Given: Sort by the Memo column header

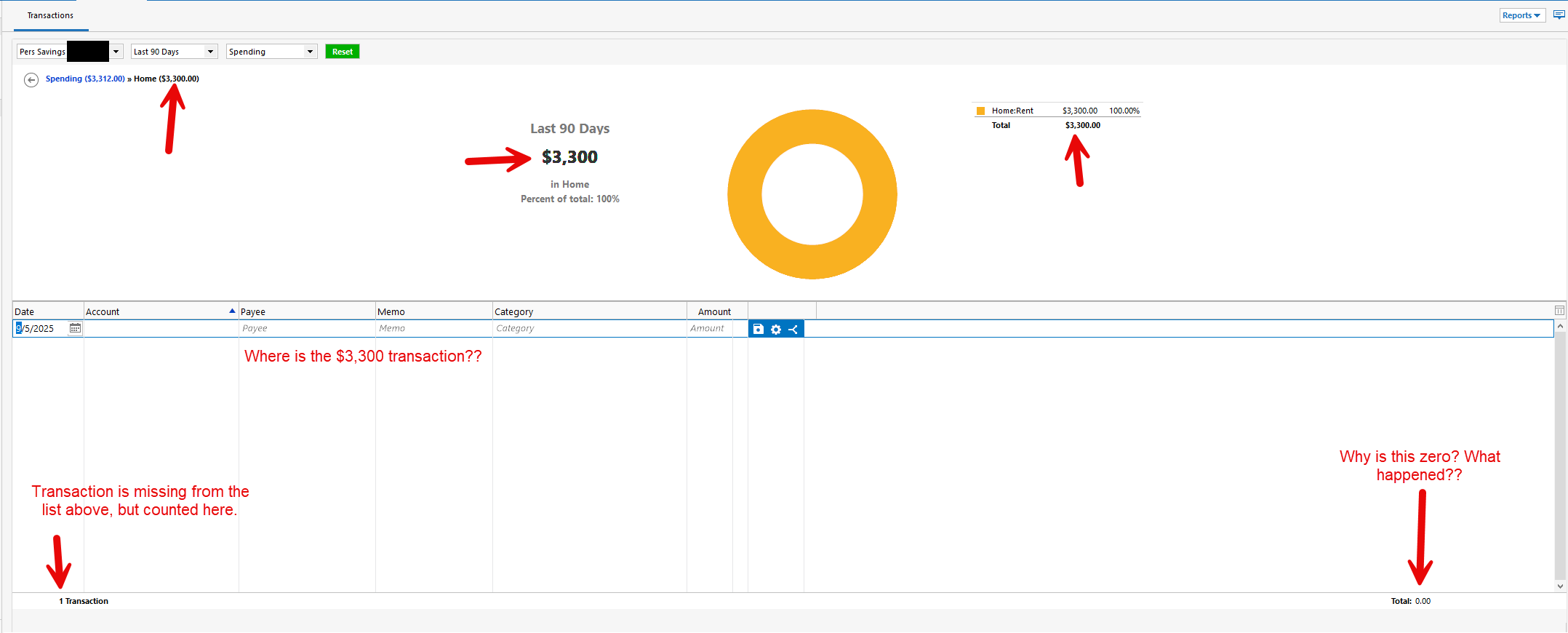Looking at the screenshot, I should point(433,311).
